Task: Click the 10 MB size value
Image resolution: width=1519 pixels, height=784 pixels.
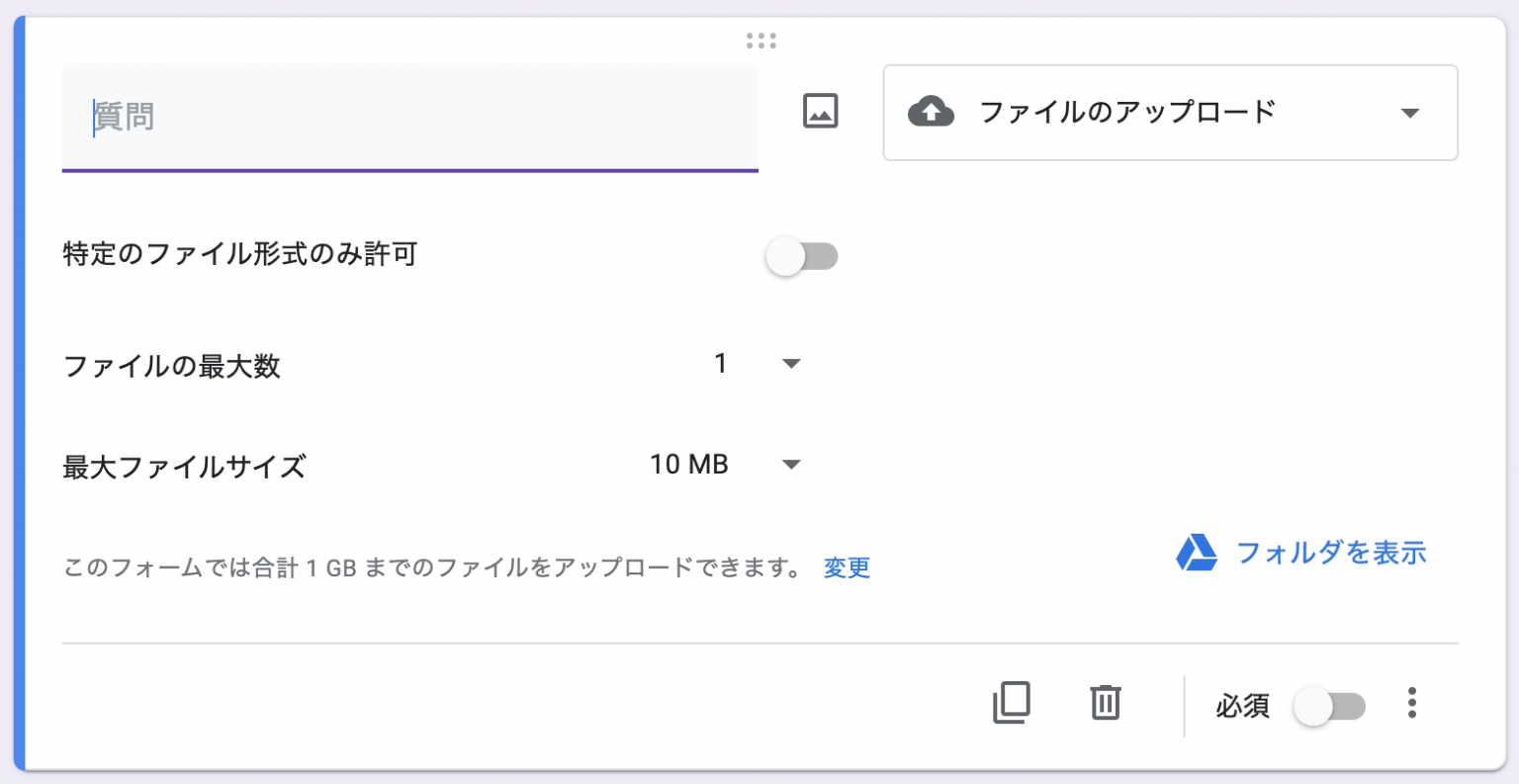Action: tap(689, 465)
